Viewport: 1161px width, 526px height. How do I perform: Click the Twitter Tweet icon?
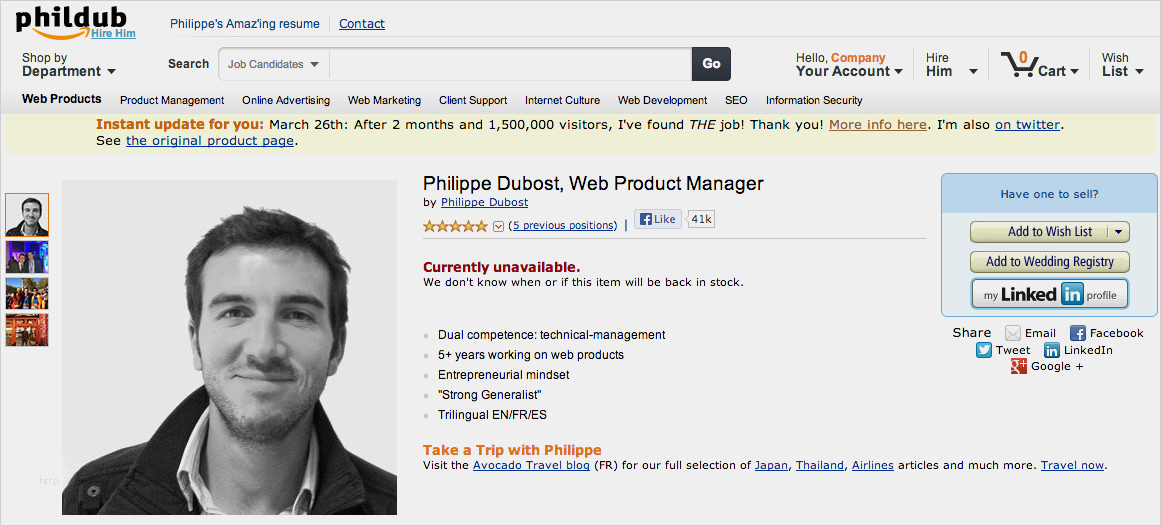(x=984, y=350)
